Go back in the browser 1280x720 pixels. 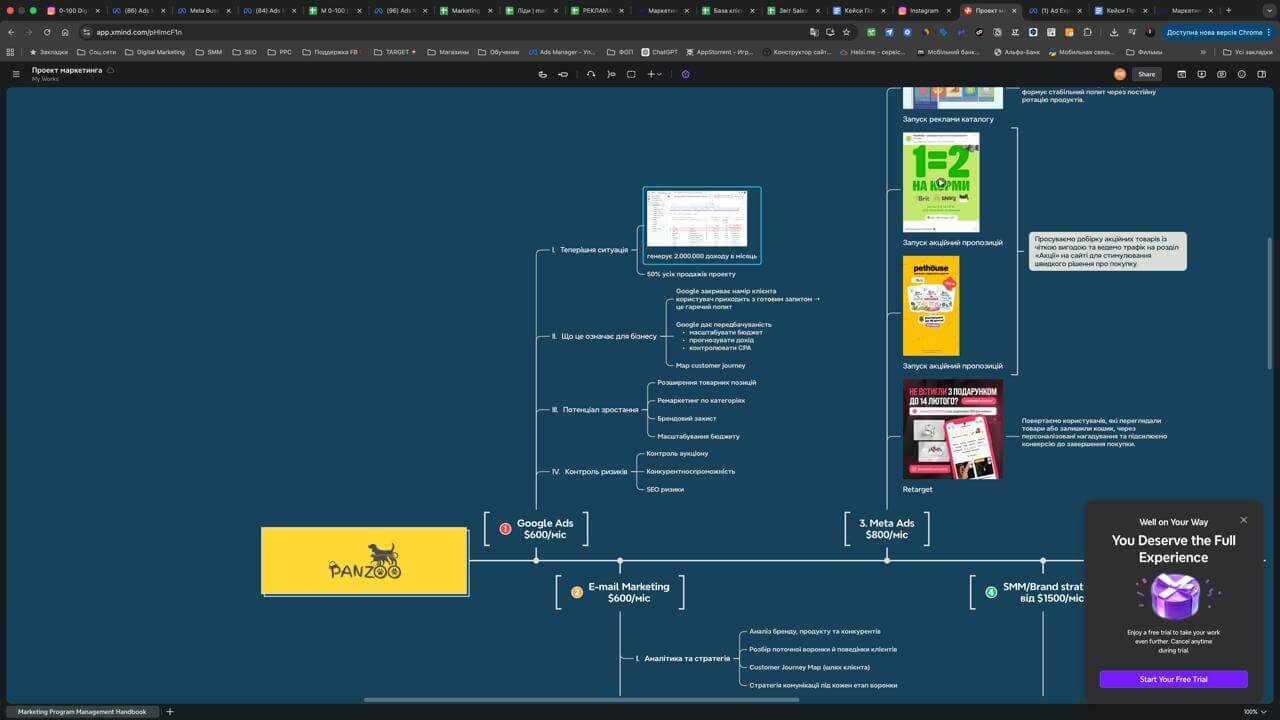[11, 32]
